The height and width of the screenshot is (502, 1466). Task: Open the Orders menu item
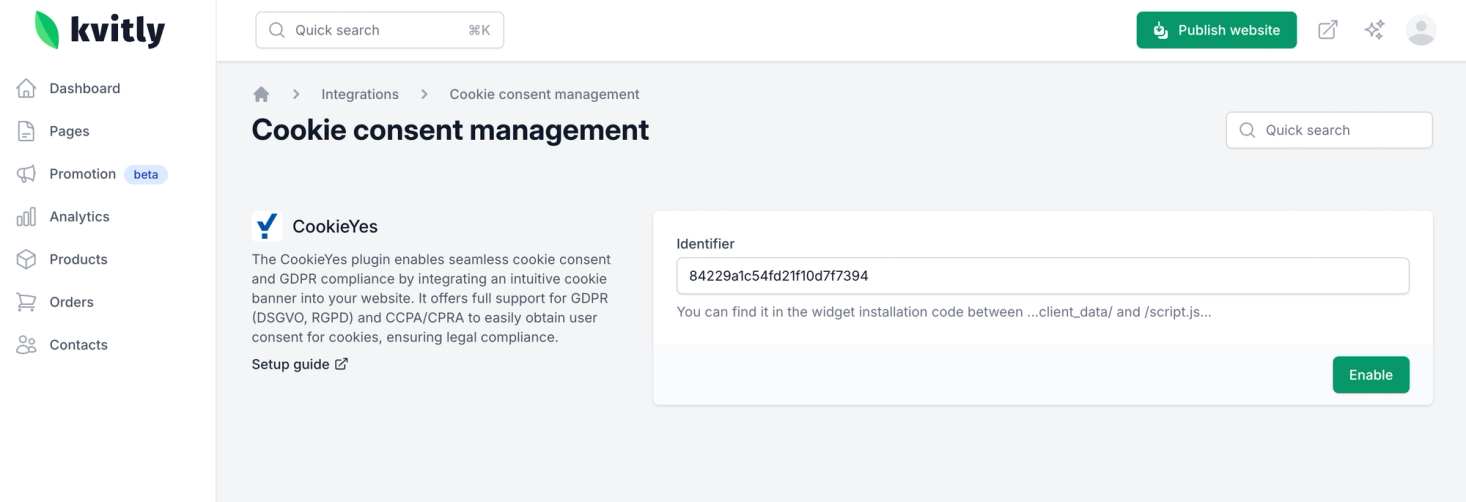tap(71, 302)
